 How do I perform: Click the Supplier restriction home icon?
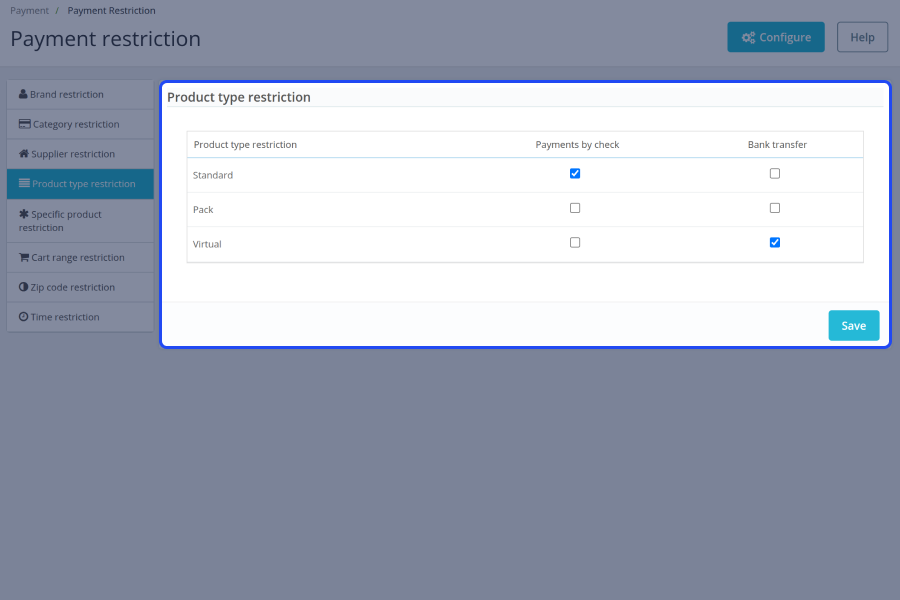(x=24, y=153)
